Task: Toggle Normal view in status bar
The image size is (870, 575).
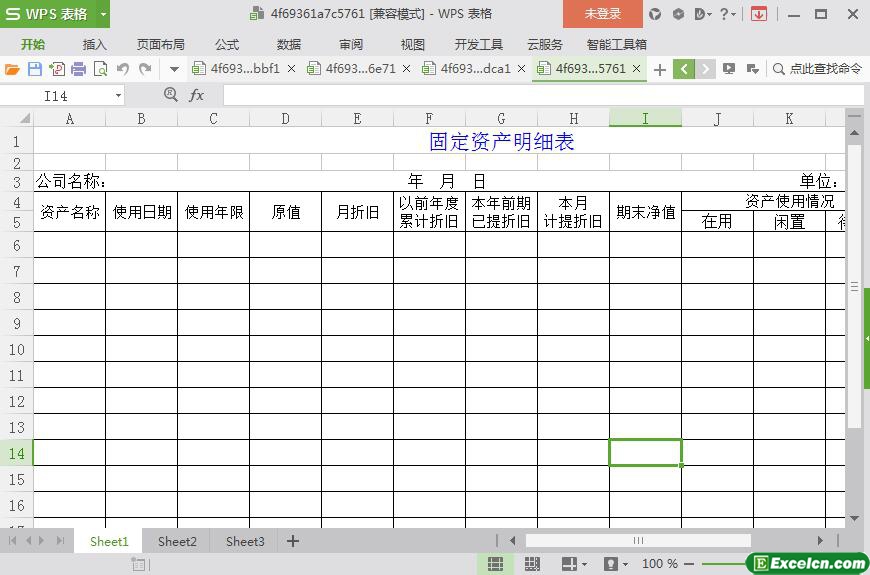Action: click(x=495, y=564)
